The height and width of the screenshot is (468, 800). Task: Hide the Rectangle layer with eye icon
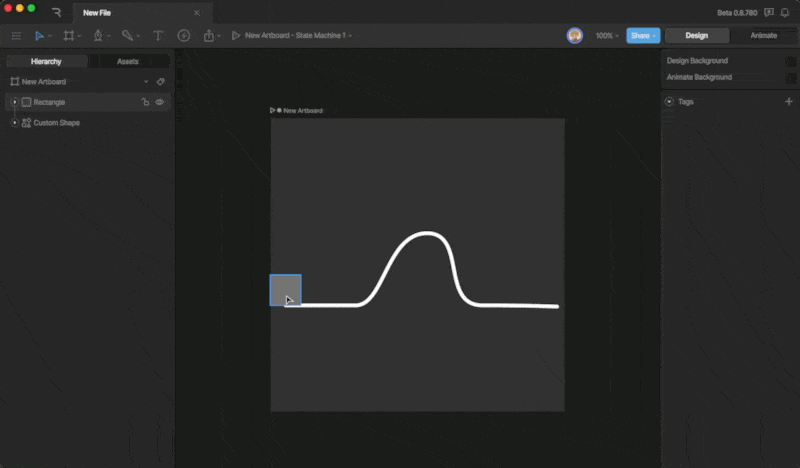159,102
